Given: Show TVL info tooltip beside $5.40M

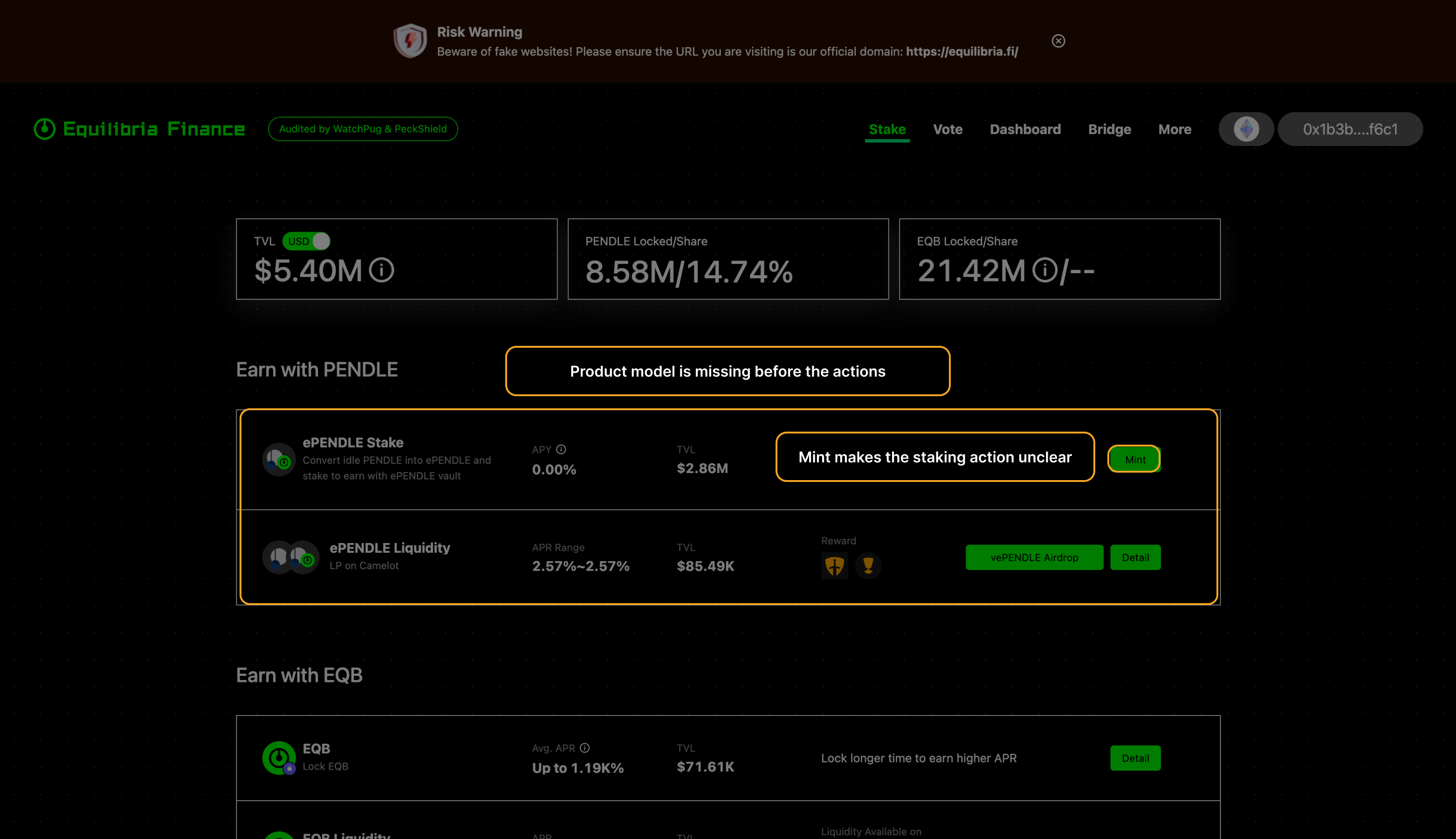Looking at the screenshot, I should click(381, 270).
